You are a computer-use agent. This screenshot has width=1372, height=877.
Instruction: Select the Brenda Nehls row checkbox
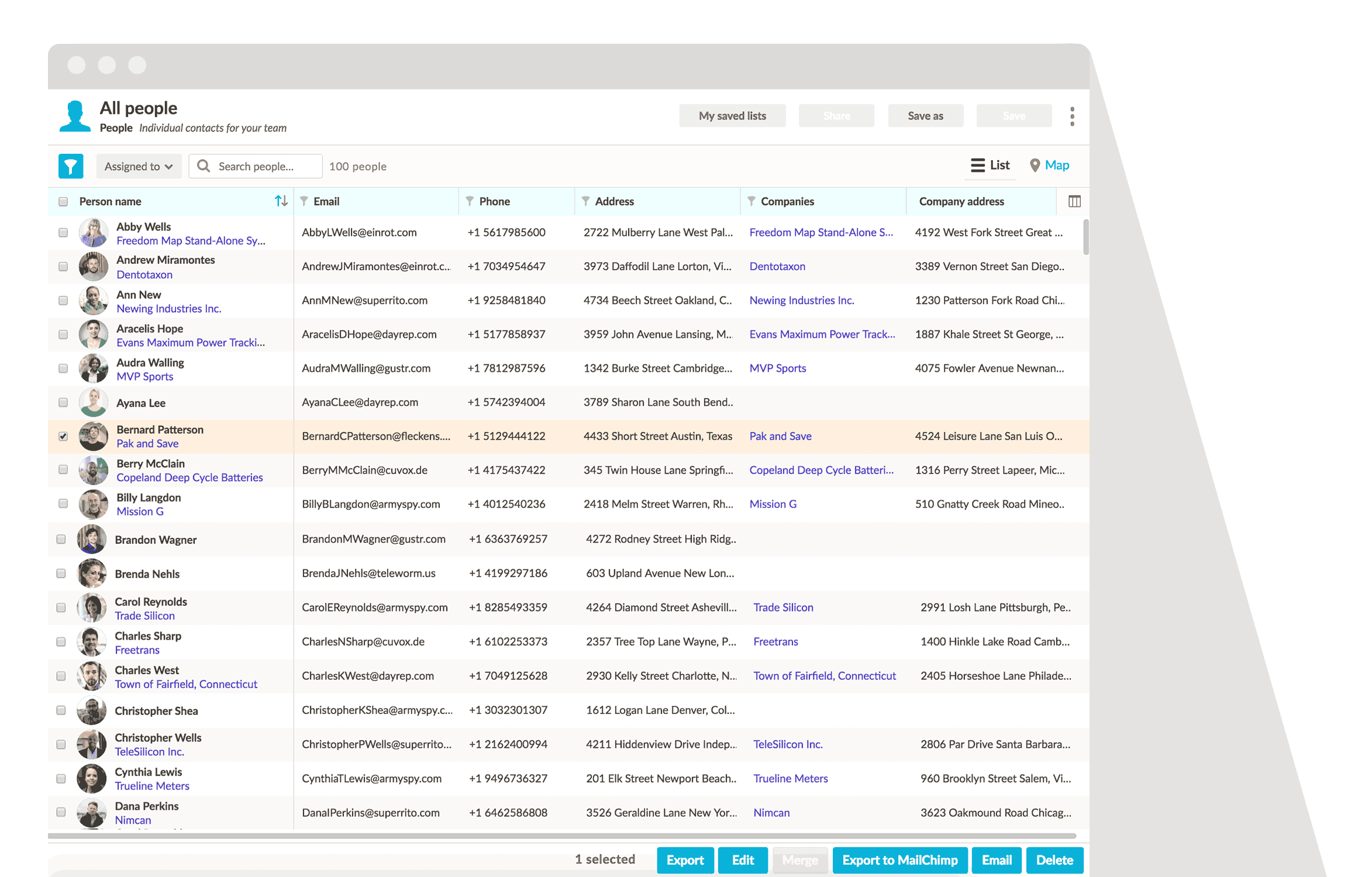(61, 574)
